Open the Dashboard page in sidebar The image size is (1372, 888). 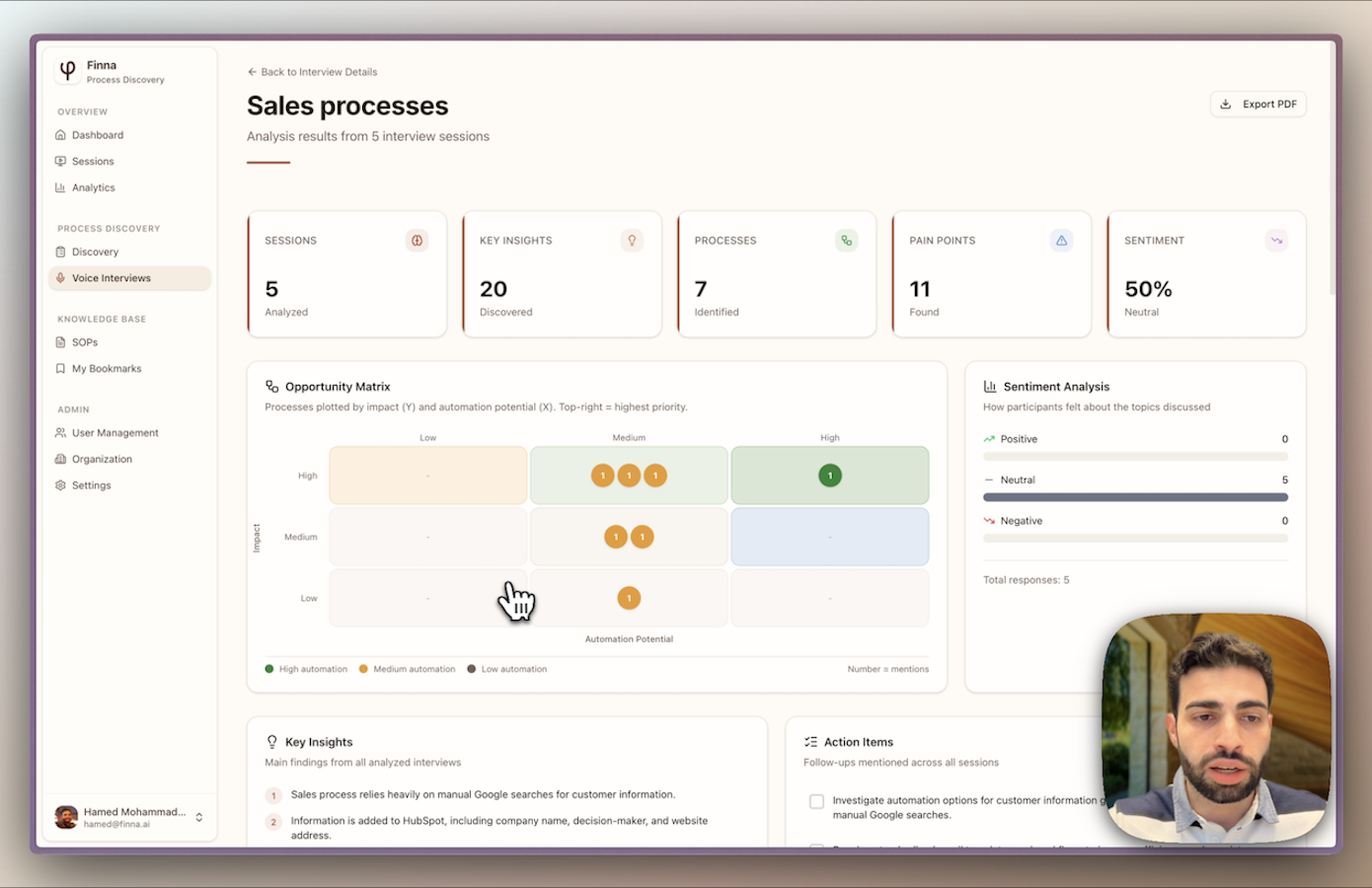[97, 135]
